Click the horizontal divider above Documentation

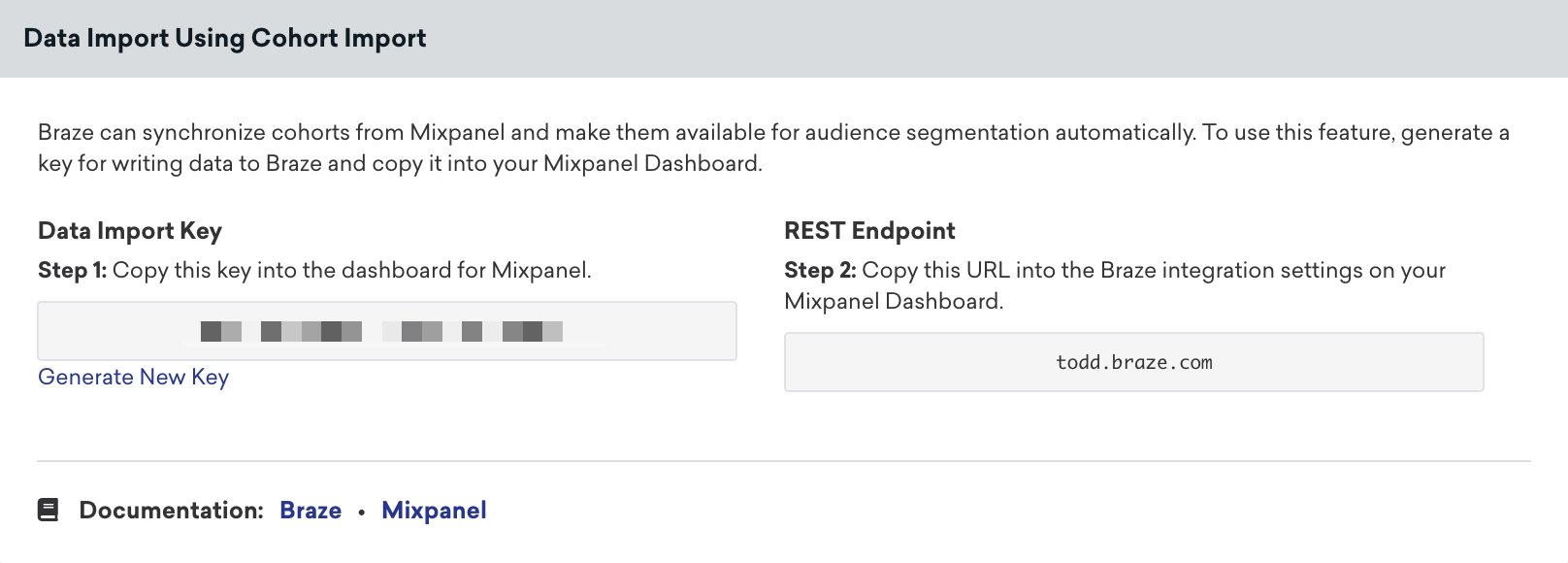(783, 461)
